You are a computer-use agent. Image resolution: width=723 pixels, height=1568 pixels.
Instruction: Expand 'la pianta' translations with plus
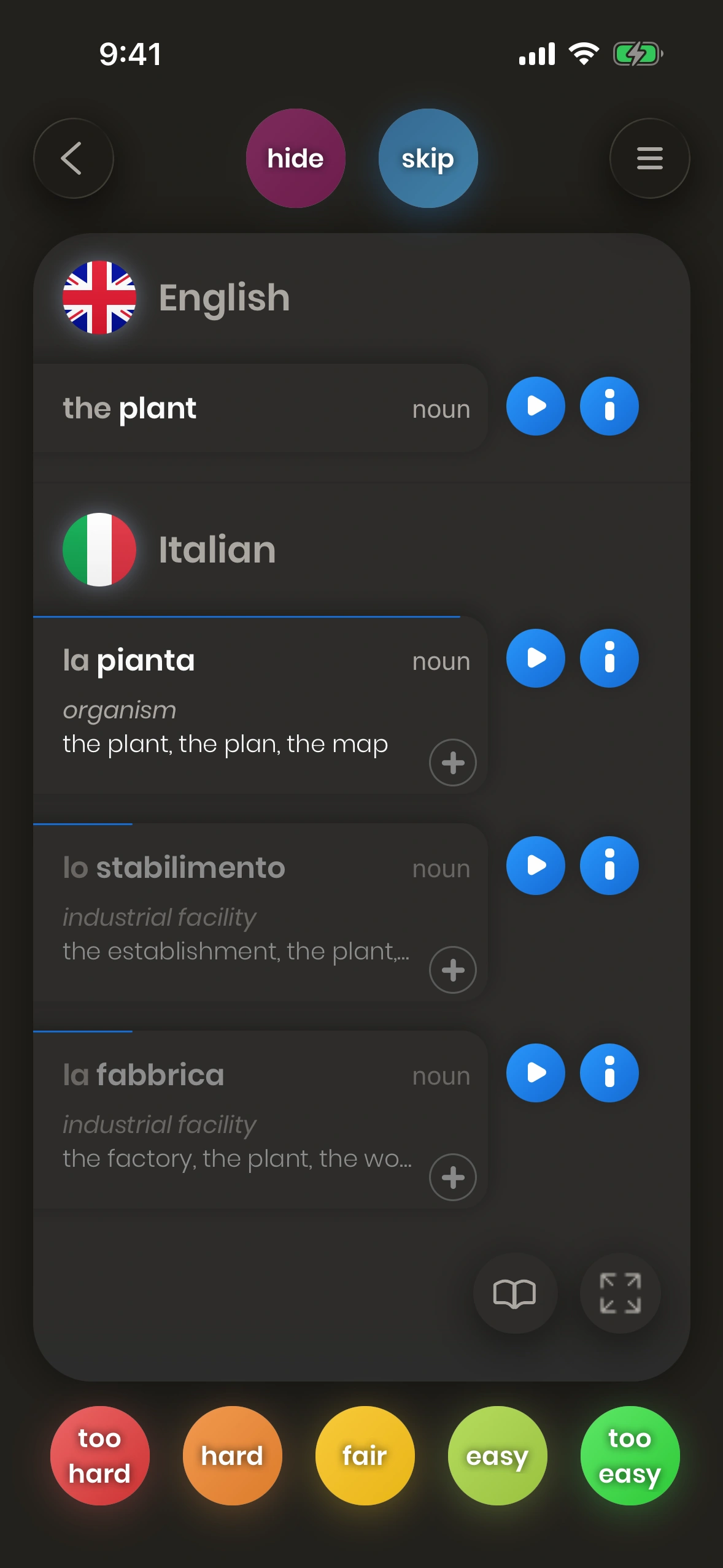[453, 763]
